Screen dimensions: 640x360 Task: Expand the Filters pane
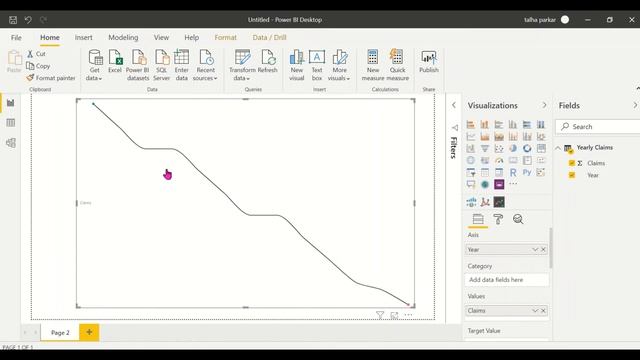pyautogui.click(x=454, y=105)
